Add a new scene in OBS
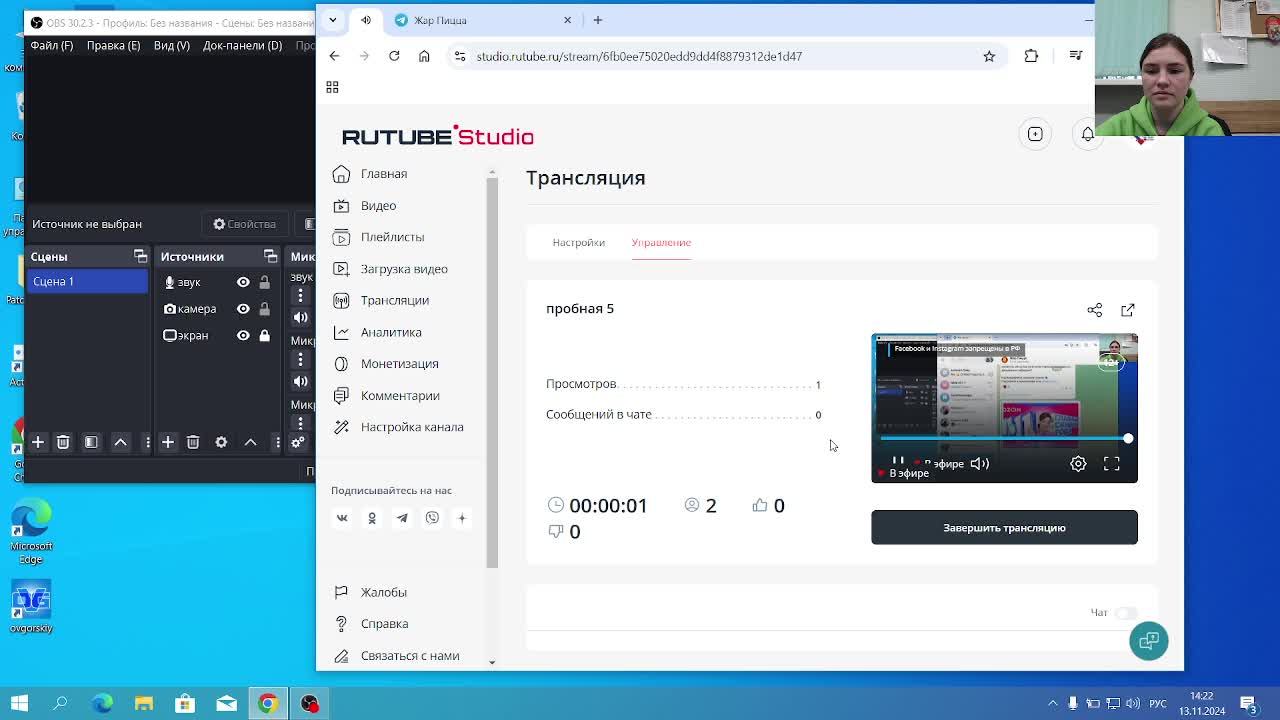This screenshot has width=1280, height=720. pos(38,442)
